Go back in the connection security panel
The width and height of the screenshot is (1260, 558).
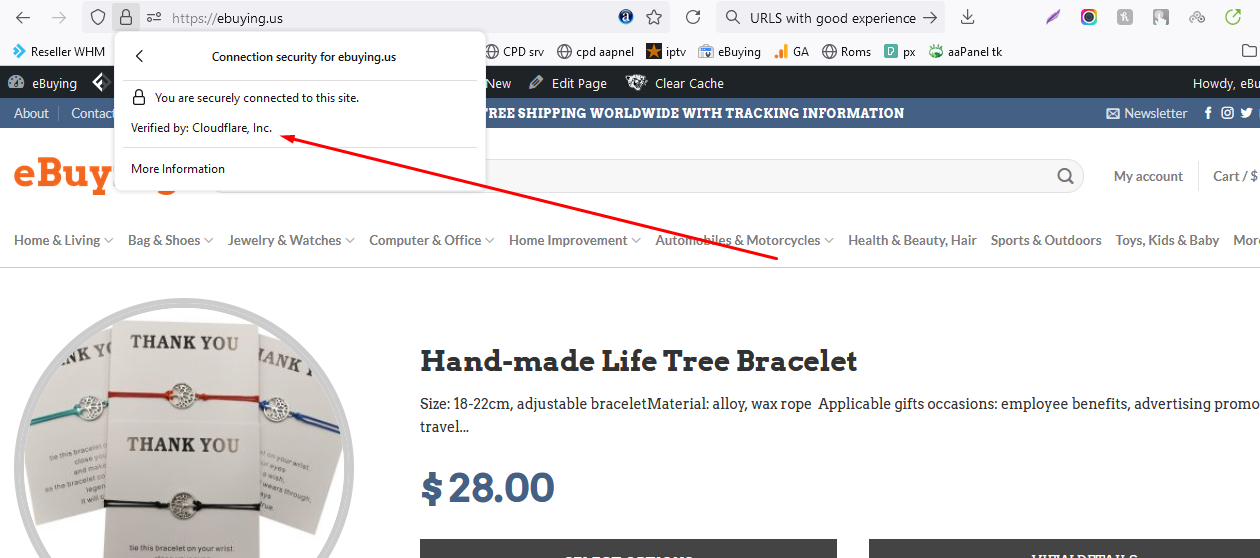[139, 57]
